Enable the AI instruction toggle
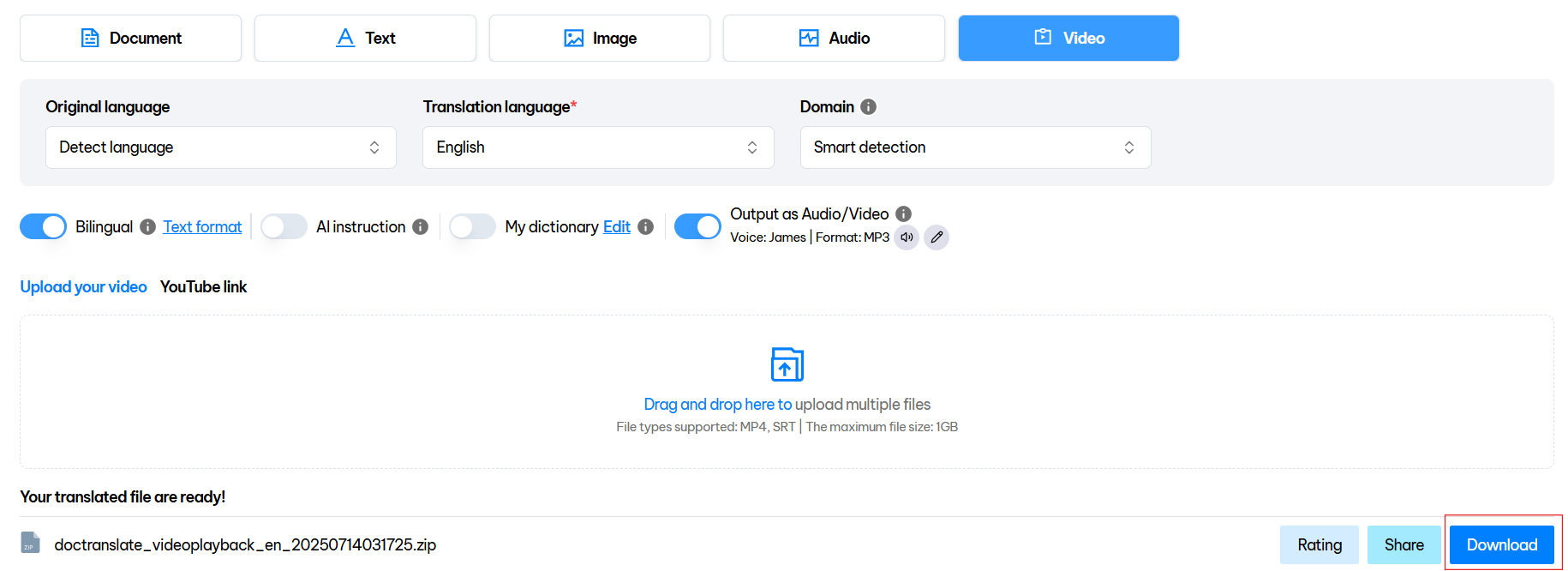The image size is (1568, 571). click(284, 226)
